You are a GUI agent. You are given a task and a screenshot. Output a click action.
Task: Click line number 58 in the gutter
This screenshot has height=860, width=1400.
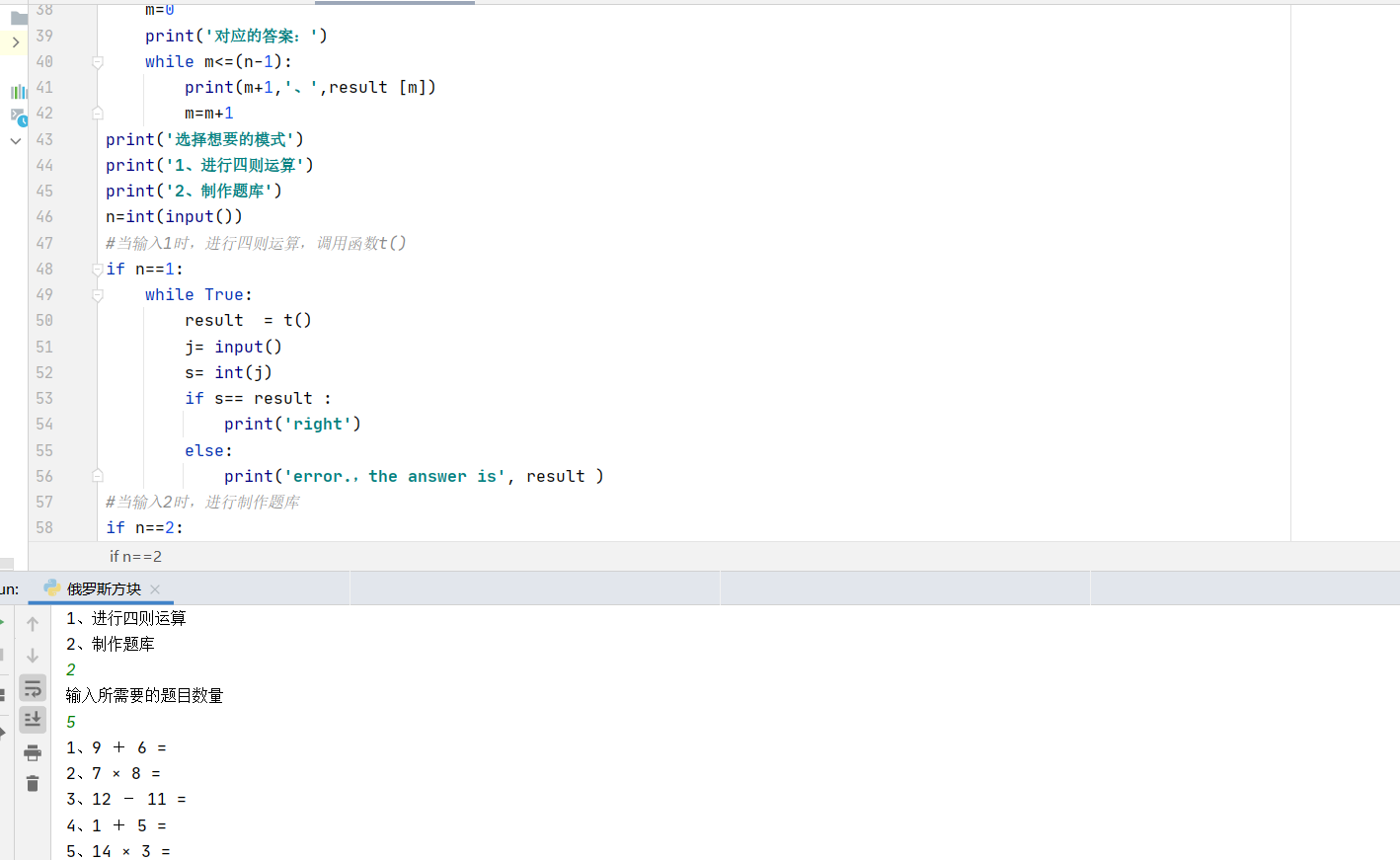point(44,528)
